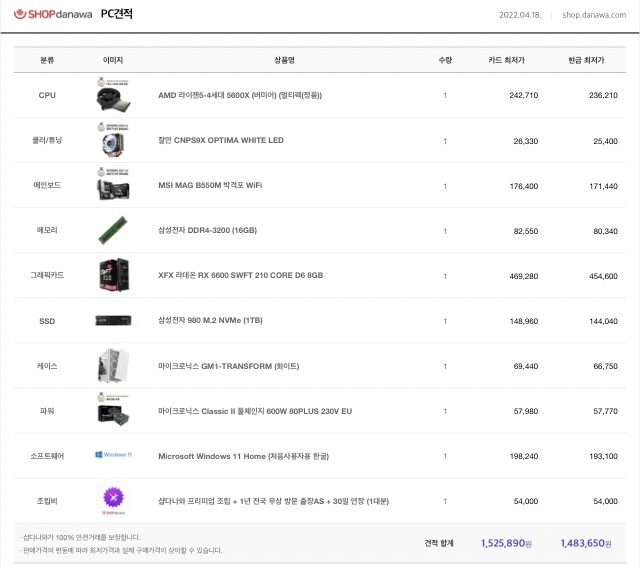Select the 마이크로닉스 GM1-TRANSFORM (화이트) name
Screen dimensions: 640x568
(x=229, y=366)
